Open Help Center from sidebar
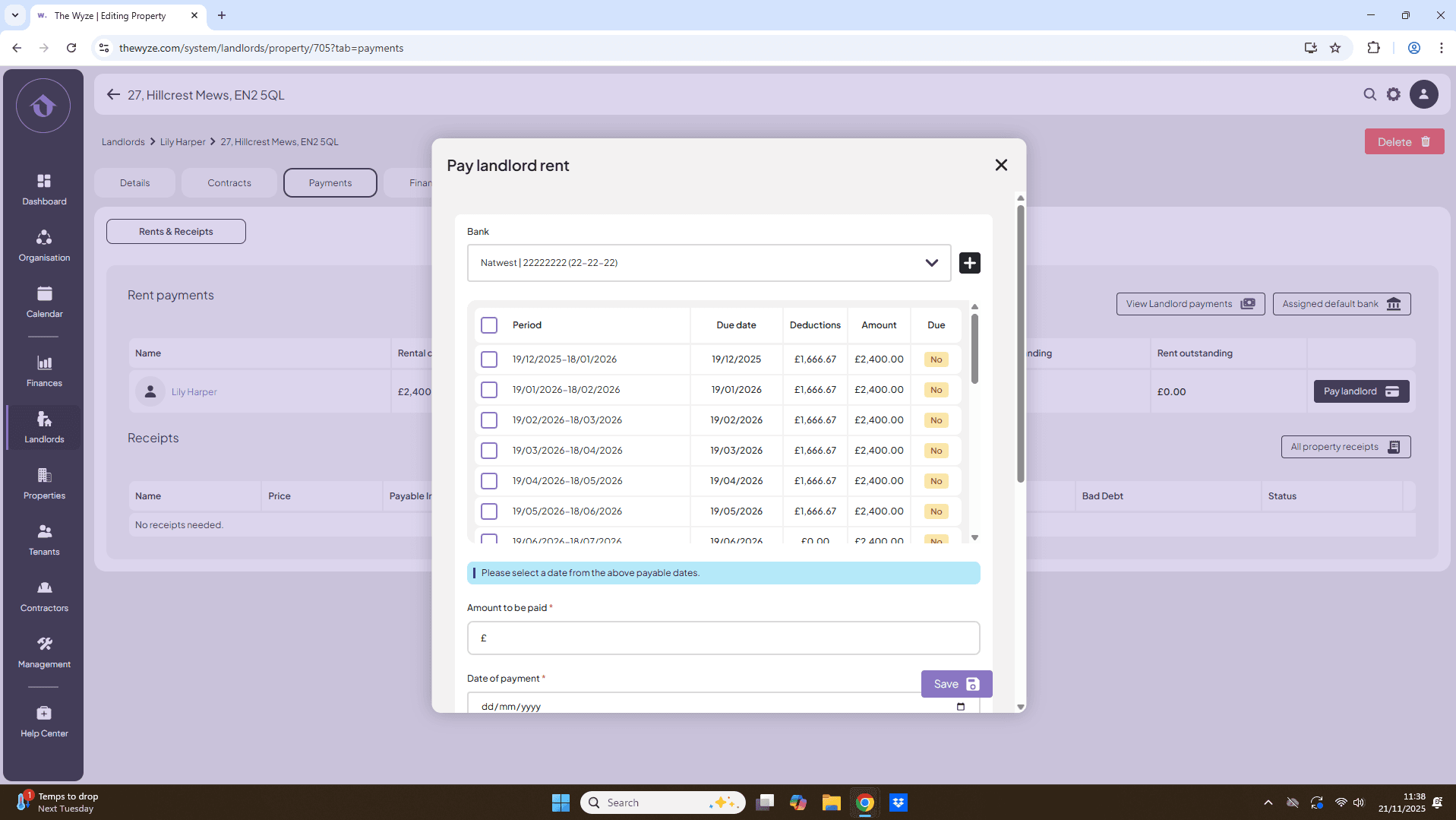1456x820 pixels. 44,721
